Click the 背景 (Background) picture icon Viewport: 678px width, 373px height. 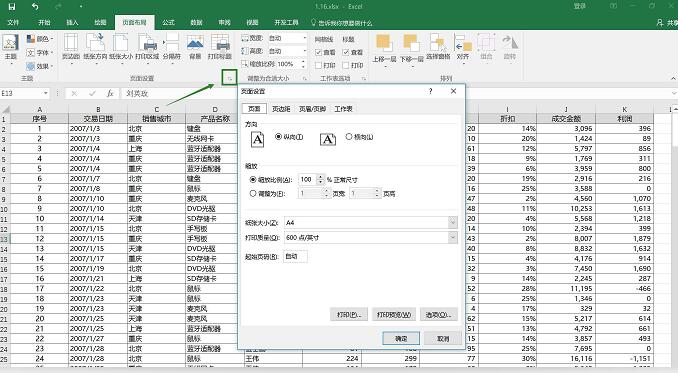pos(195,48)
